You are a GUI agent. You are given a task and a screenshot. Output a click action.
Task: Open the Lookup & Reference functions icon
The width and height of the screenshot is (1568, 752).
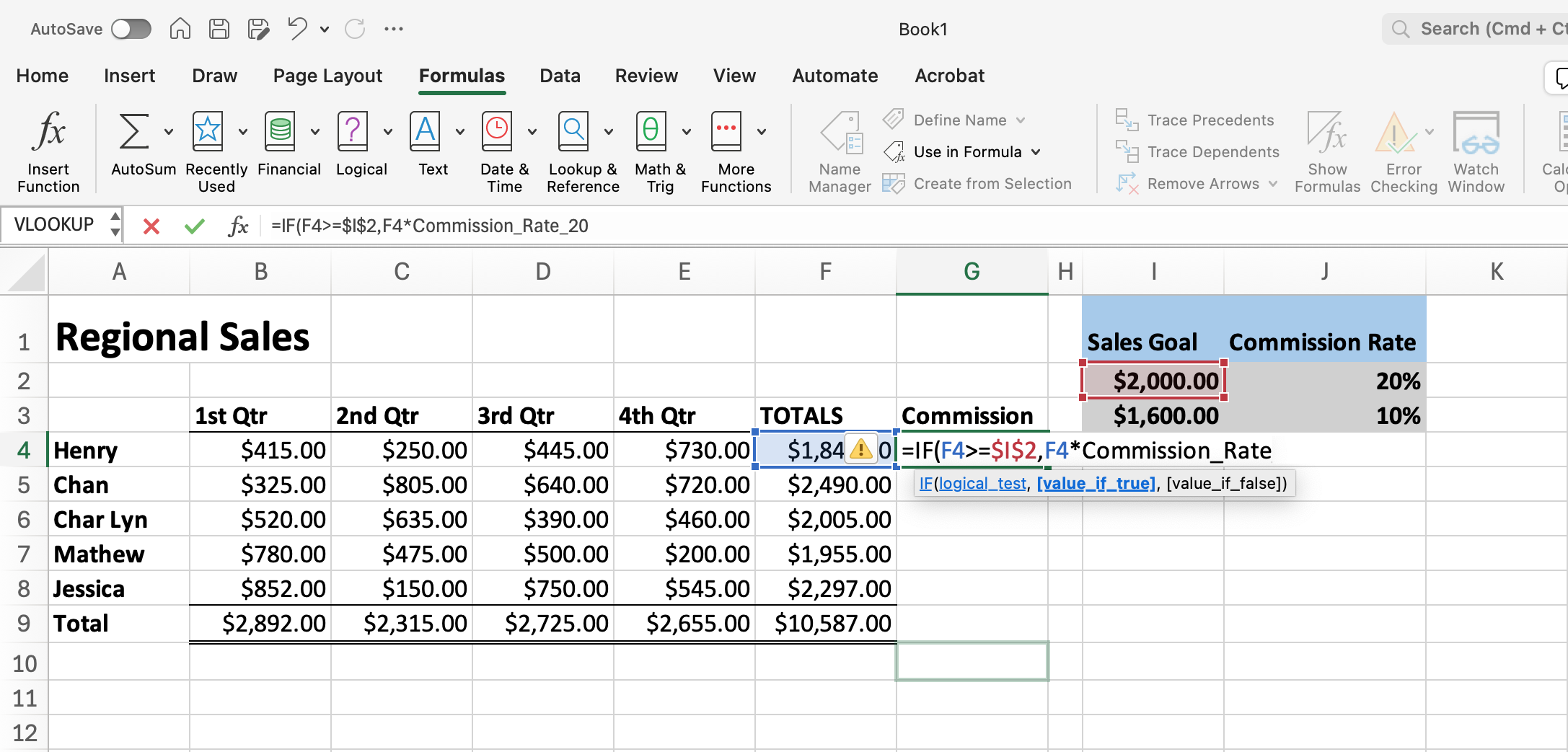[573, 132]
